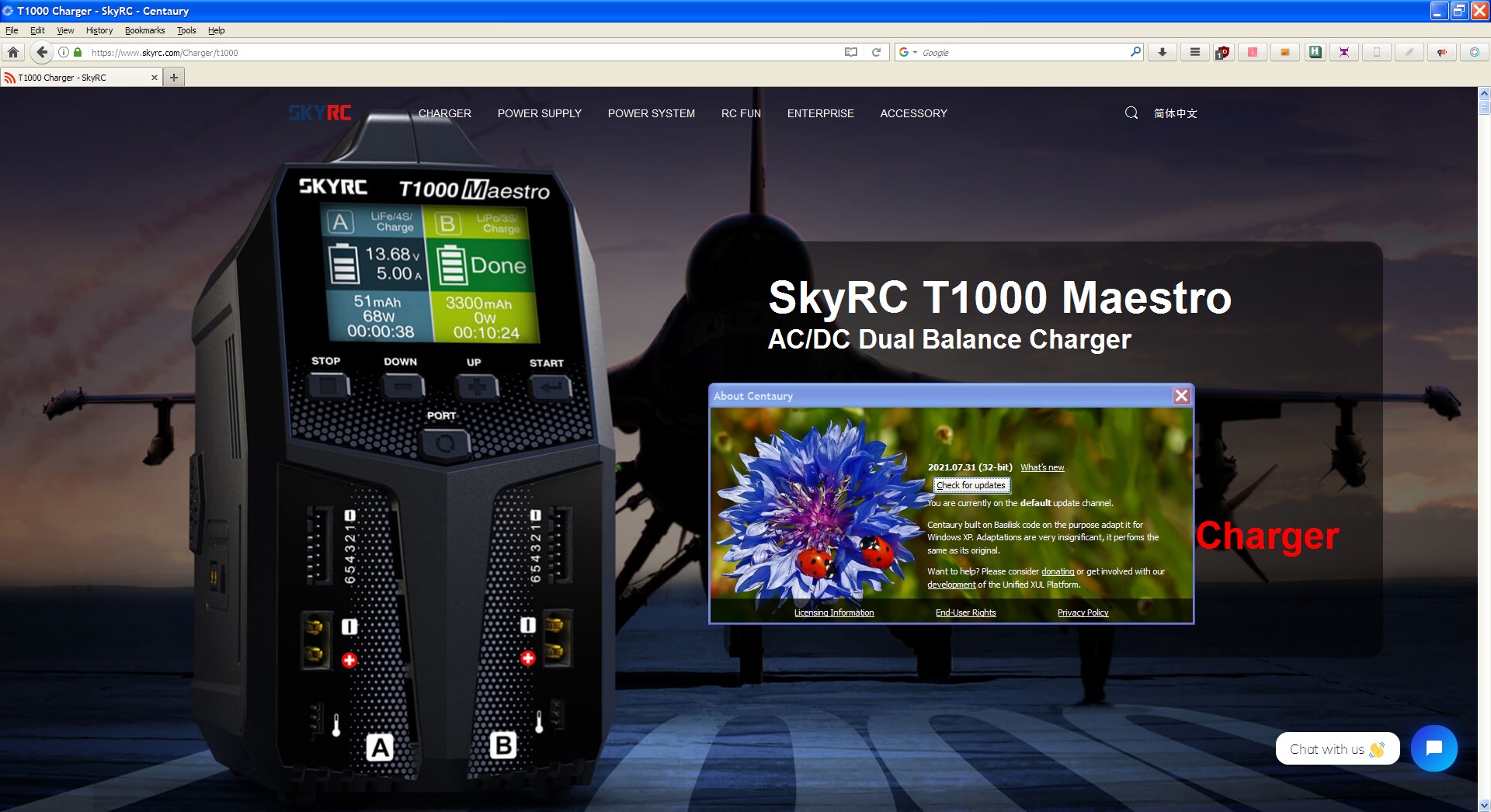This screenshot has width=1491, height=812.
Task: Click the pencil edit extension icon
Action: point(1409,52)
